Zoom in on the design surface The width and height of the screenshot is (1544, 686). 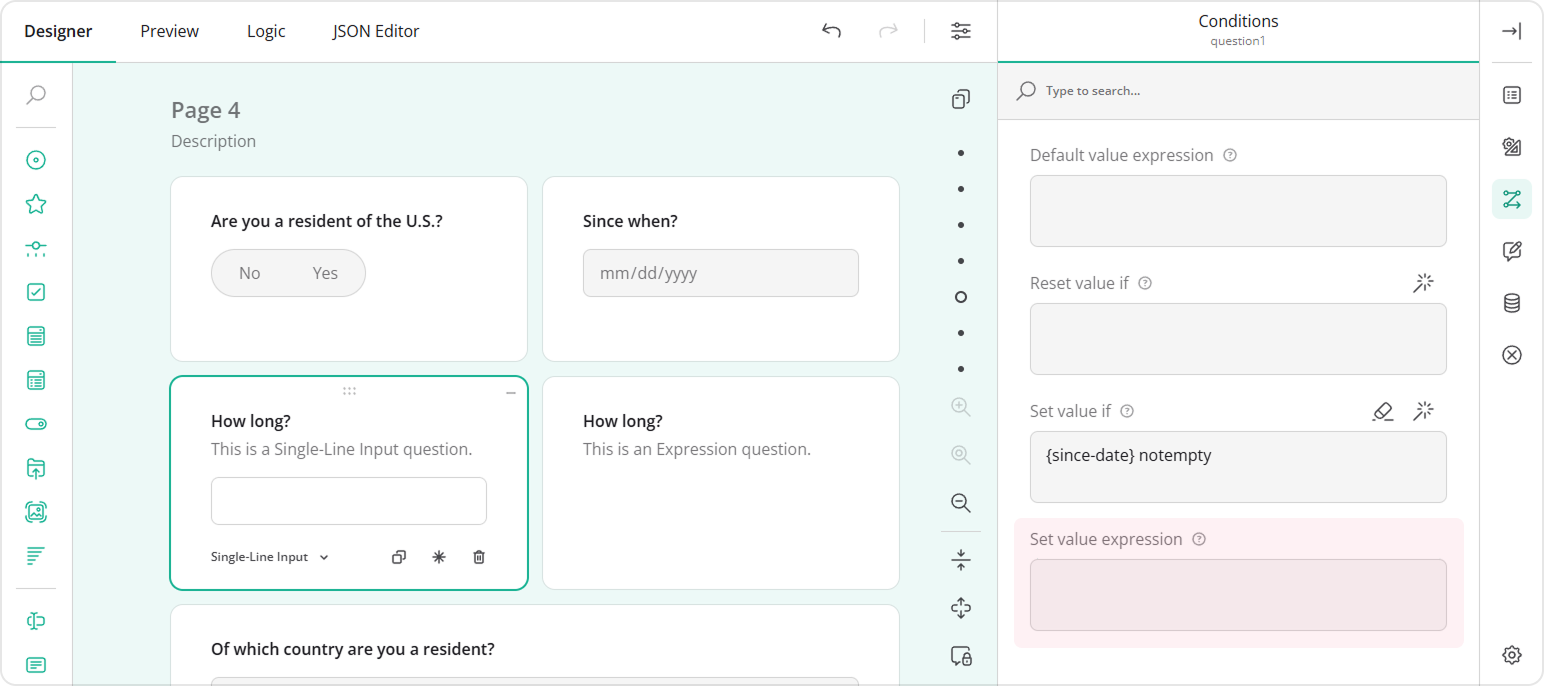coord(961,407)
